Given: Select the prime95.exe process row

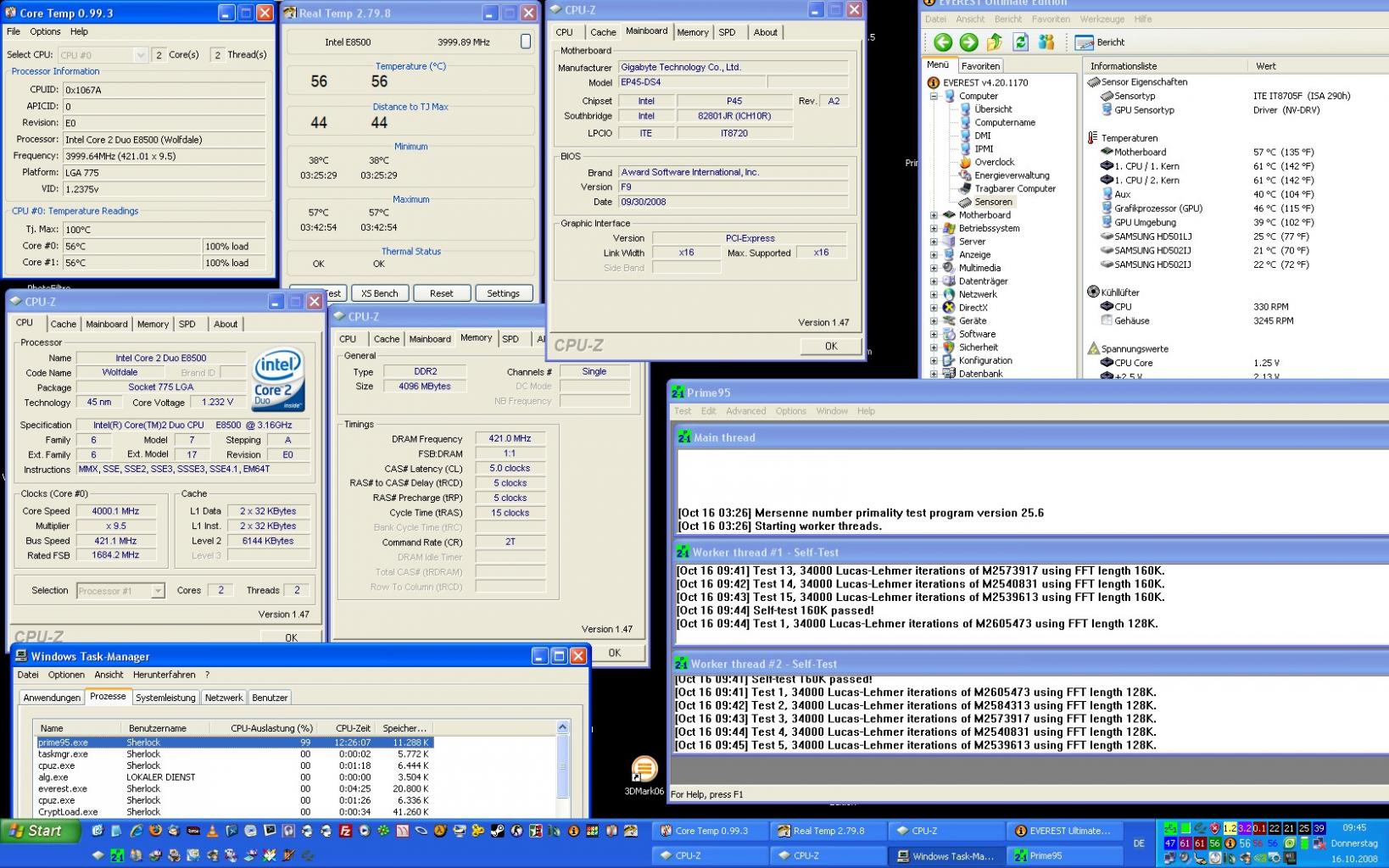Looking at the screenshot, I should (235, 743).
